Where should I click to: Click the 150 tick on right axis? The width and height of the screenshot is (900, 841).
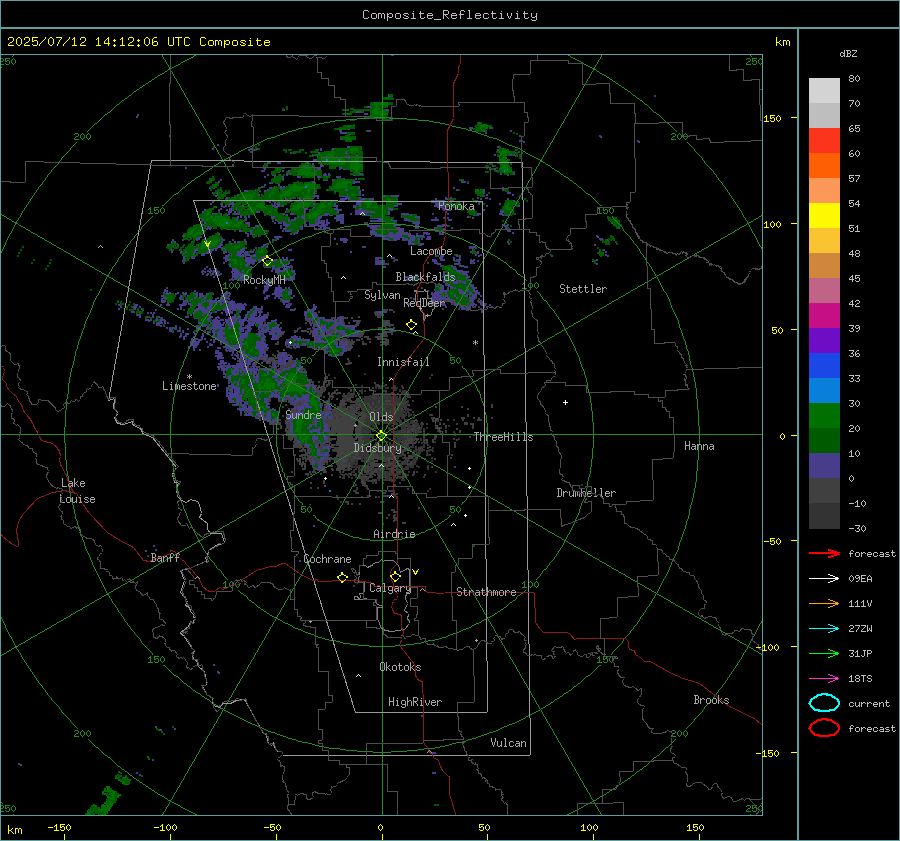coord(772,118)
